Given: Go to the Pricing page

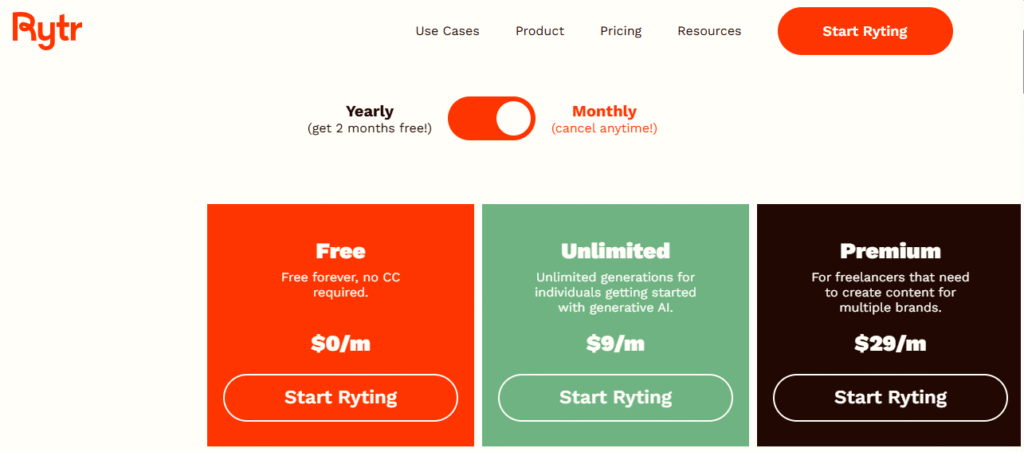Looking at the screenshot, I should pyautogui.click(x=620, y=31).
